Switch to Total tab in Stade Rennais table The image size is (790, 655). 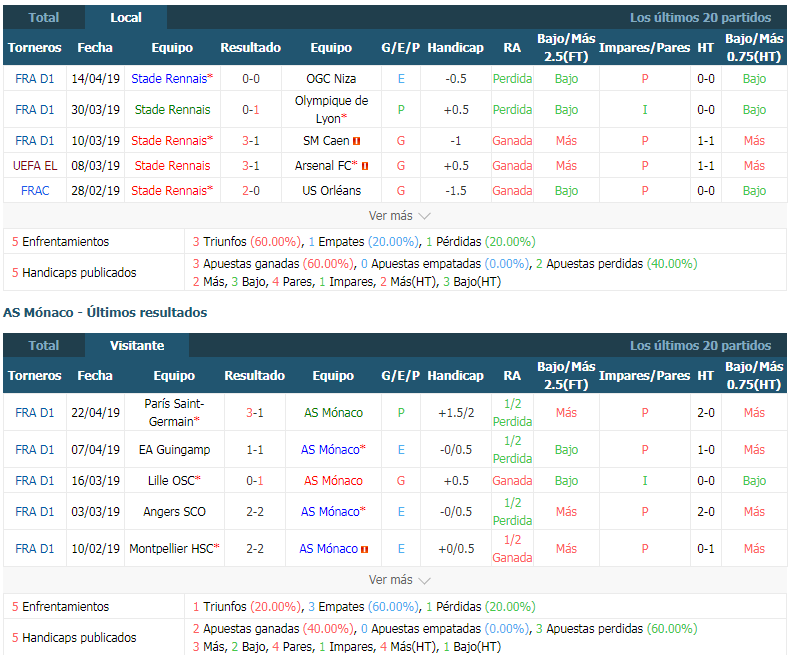click(x=44, y=18)
